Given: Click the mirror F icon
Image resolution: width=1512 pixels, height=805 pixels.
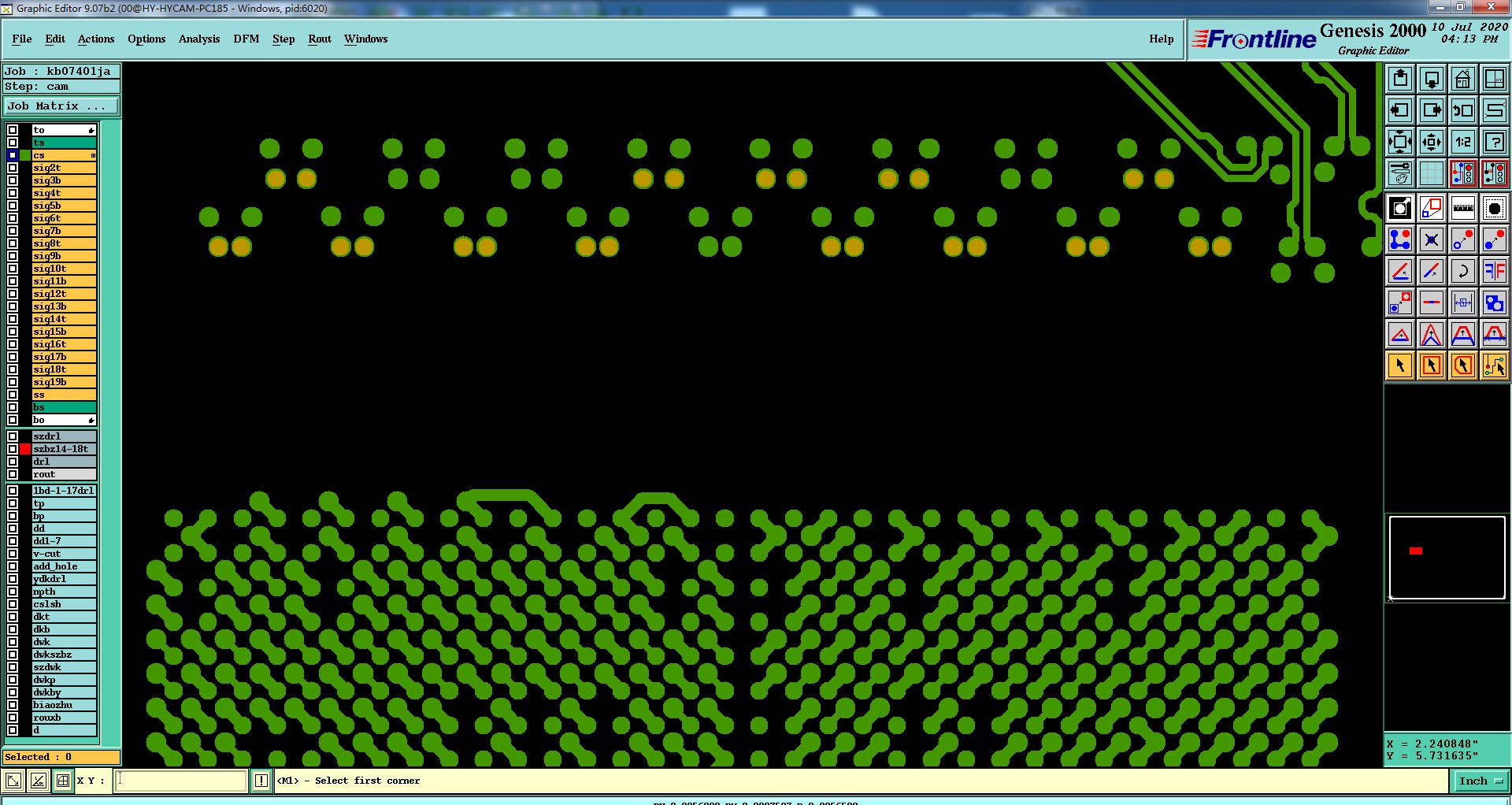Looking at the screenshot, I should pyautogui.click(x=1495, y=271).
